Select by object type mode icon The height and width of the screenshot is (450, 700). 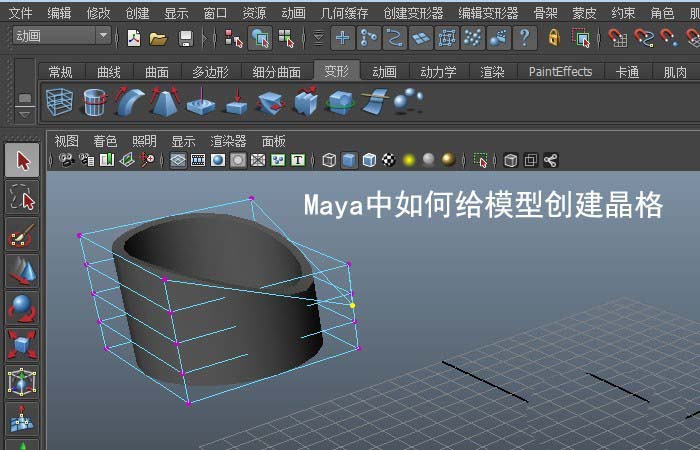pos(260,38)
